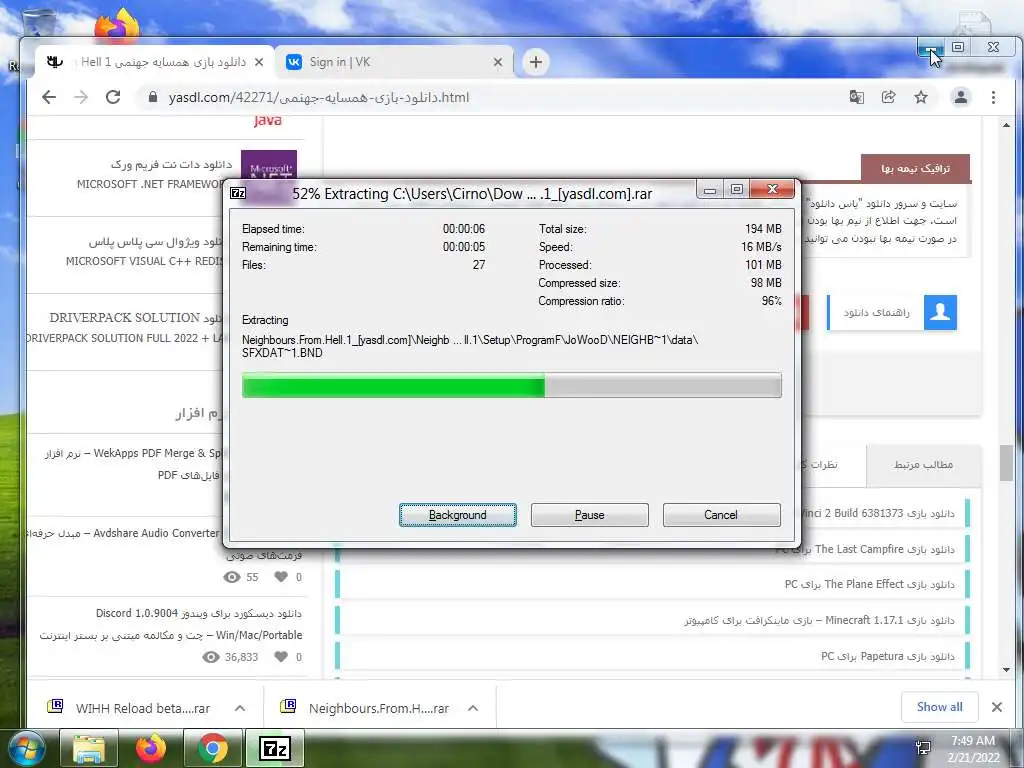Click the extraction progress bar
Screen dimensions: 1024x768
pos(511,385)
